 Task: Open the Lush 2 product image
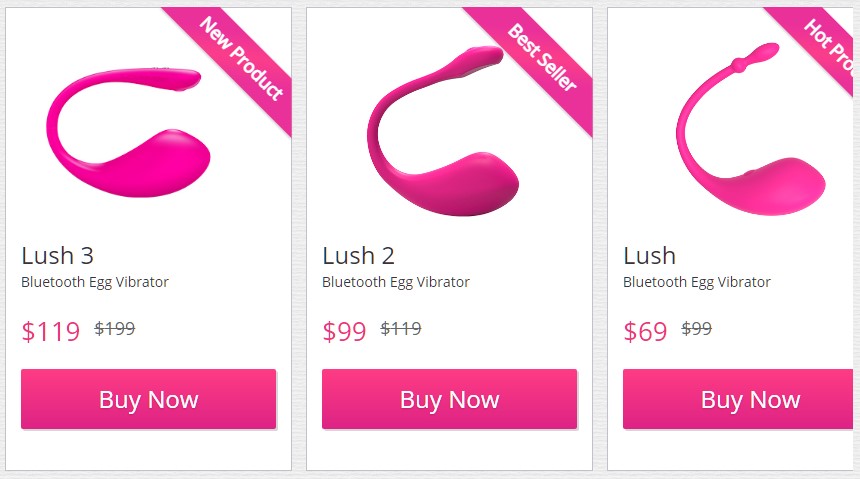(x=443, y=131)
